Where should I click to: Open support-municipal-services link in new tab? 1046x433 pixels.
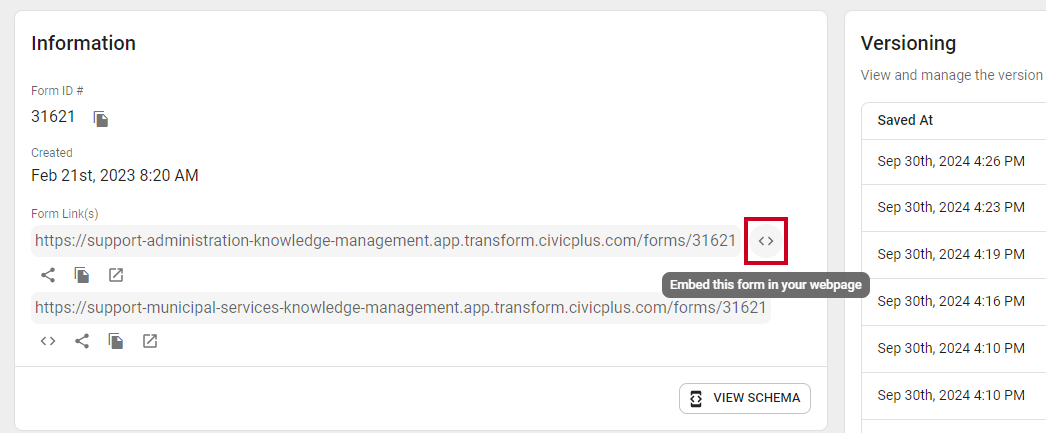(150, 341)
